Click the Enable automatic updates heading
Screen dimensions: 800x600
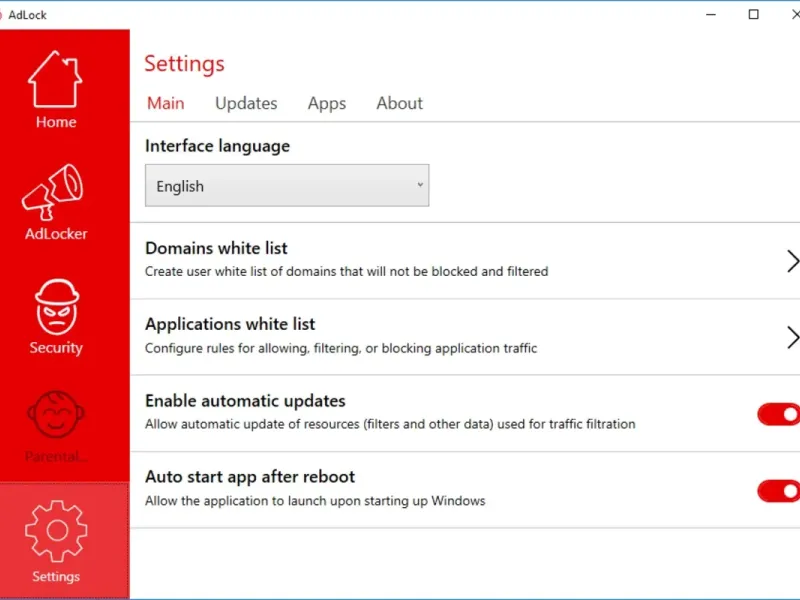(x=245, y=401)
